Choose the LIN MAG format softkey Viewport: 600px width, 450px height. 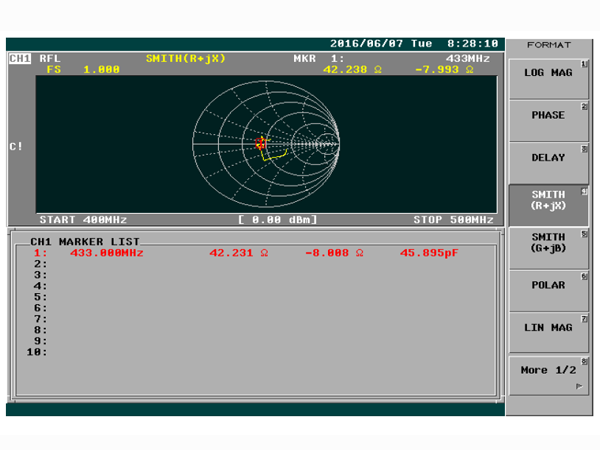click(x=548, y=333)
